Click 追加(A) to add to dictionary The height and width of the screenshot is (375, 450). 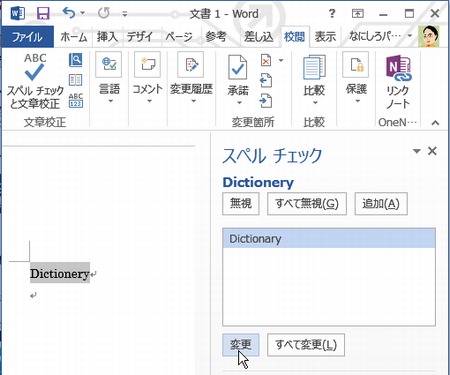pos(381,203)
